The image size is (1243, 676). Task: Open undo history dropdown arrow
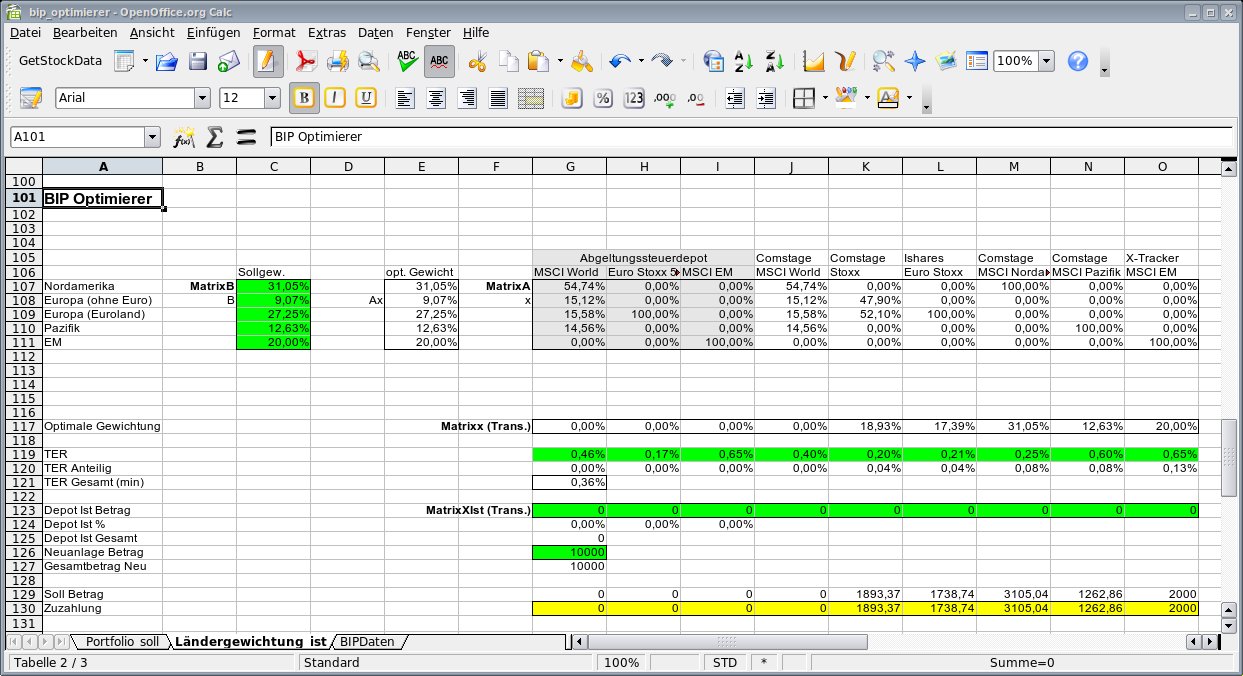coord(641,61)
